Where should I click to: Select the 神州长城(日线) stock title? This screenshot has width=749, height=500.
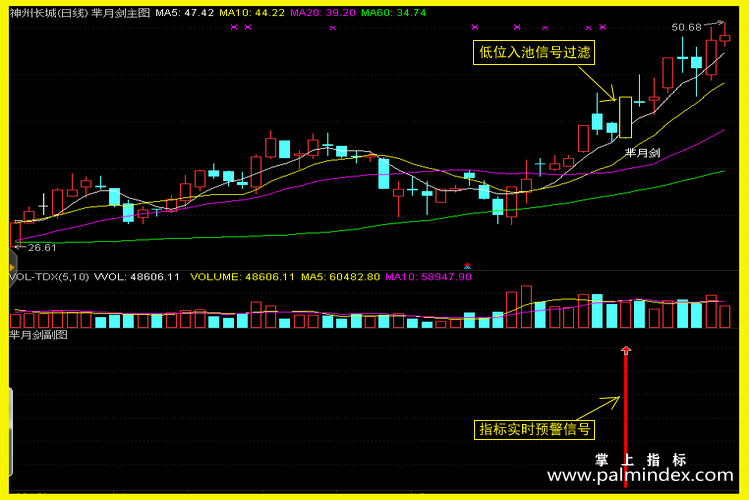(x=49, y=13)
